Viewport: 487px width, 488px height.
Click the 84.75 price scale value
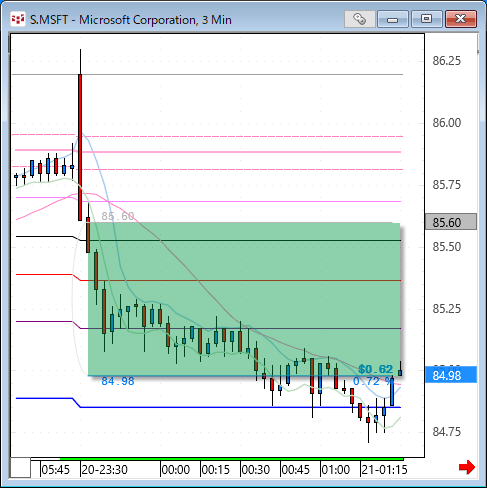pyautogui.click(x=446, y=432)
